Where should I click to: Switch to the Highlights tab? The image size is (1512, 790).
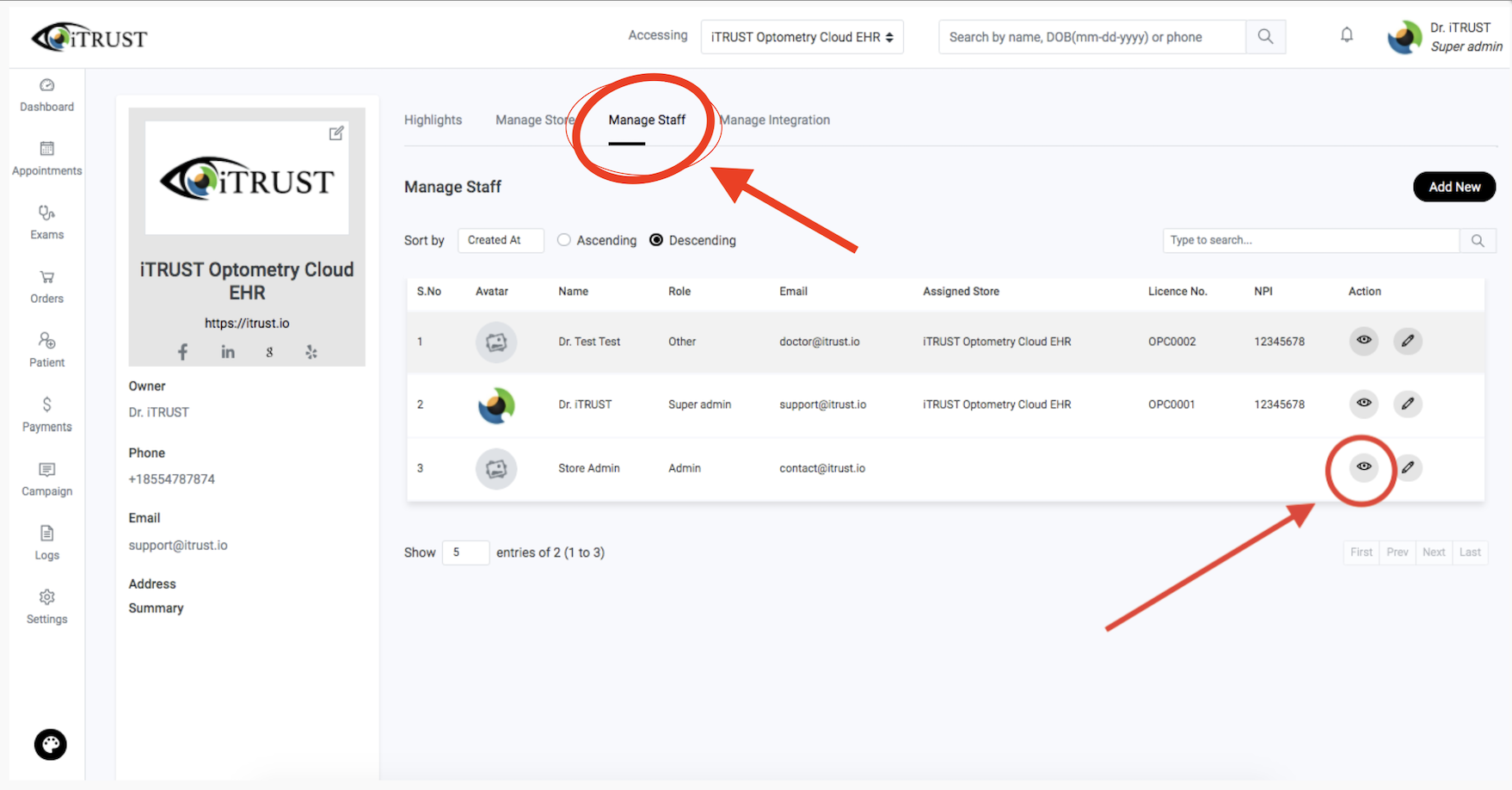pos(433,120)
